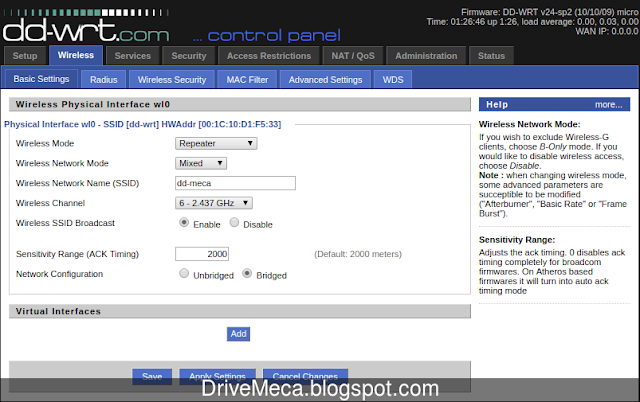Open the Wireless Network Mode dropdown
The image size is (640, 402).
[201, 163]
